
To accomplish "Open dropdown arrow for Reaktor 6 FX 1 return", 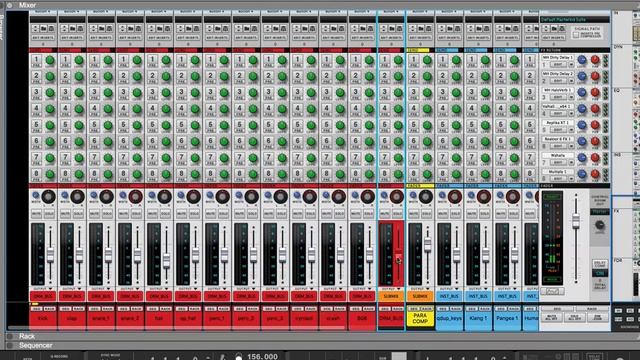I will (x=571, y=146).
